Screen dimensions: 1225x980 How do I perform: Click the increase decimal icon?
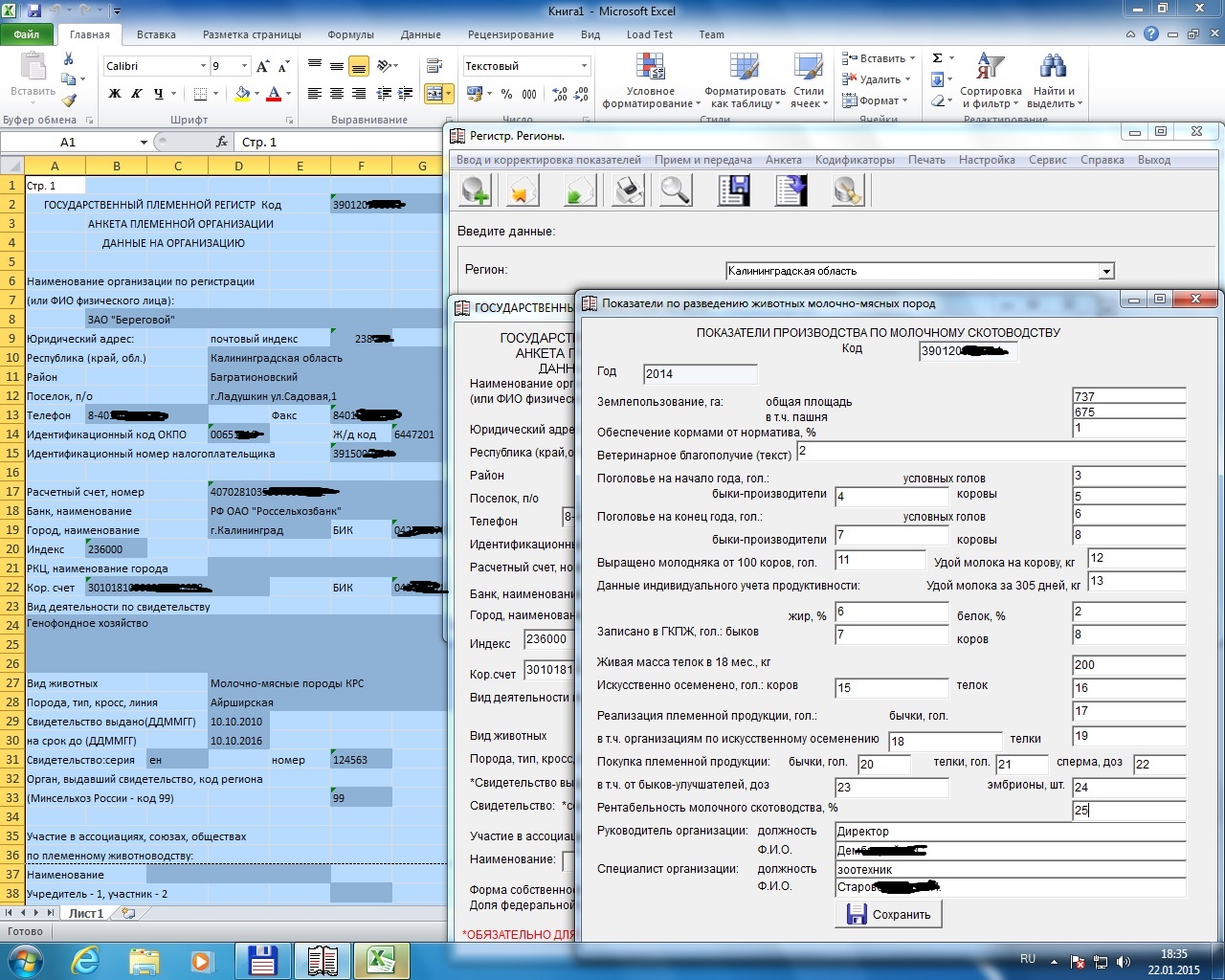pyautogui.click(x=560, y=94)
